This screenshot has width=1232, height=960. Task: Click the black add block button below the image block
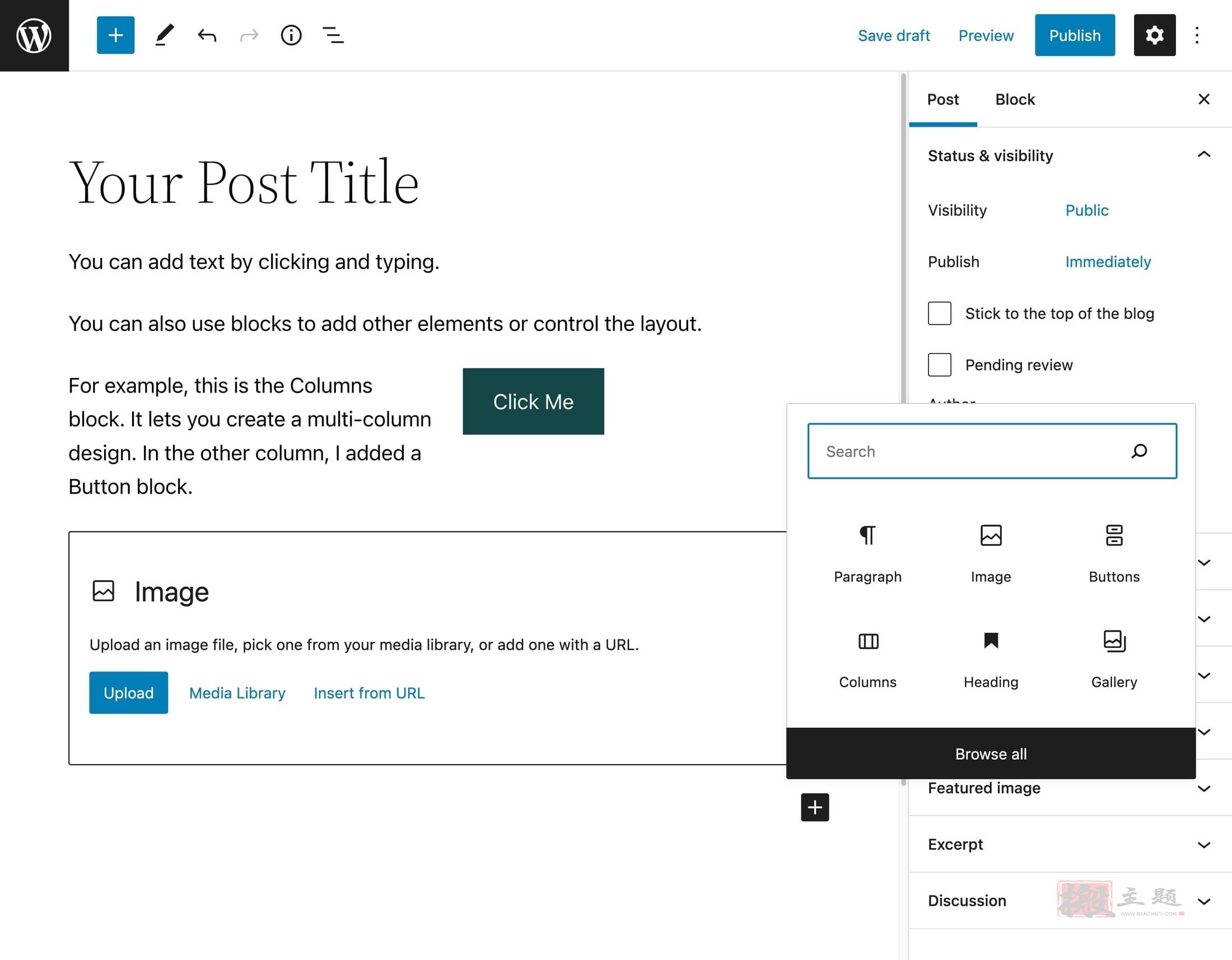pyautogui.click(x=815, y=807)
